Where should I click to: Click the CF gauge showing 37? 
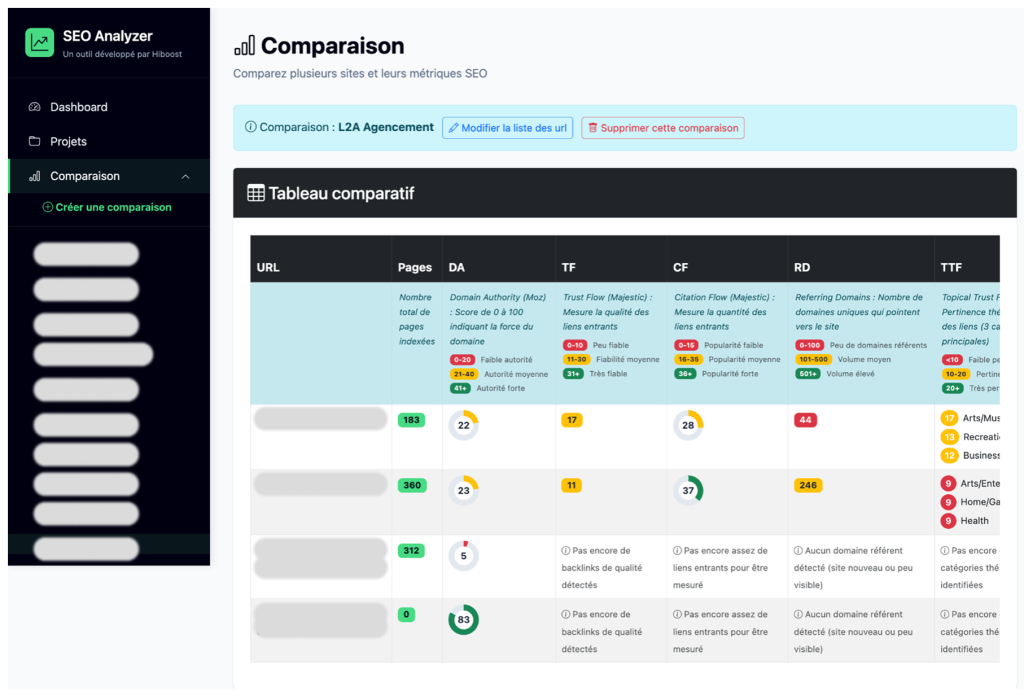[688, 491]
